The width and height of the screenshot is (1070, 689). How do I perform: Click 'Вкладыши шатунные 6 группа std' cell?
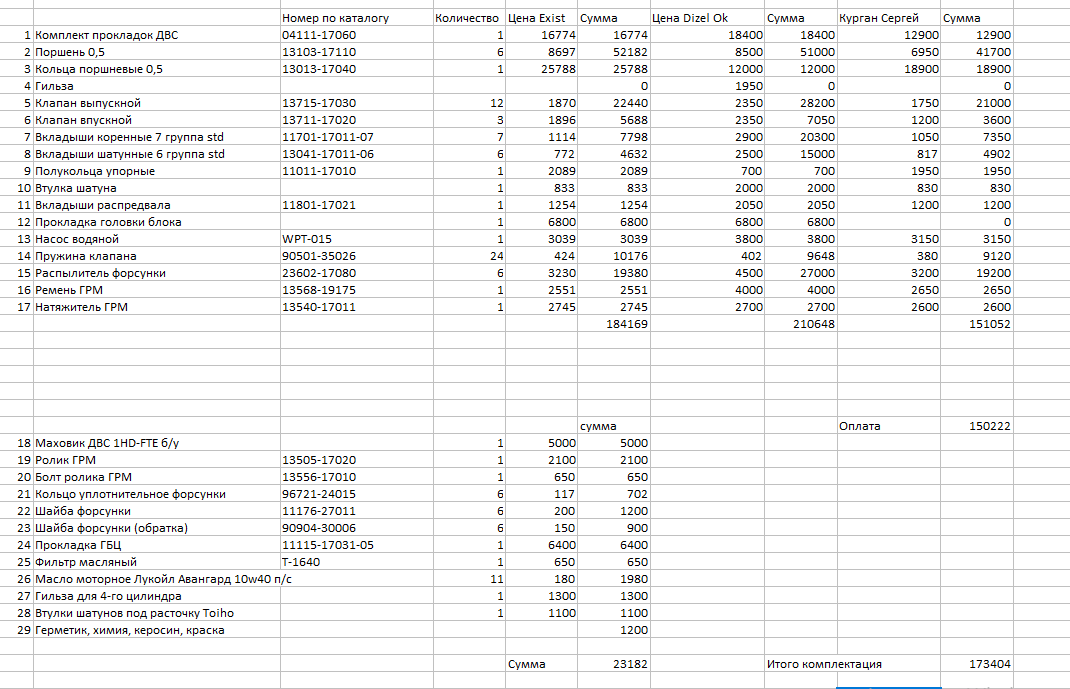click(157, 154)
